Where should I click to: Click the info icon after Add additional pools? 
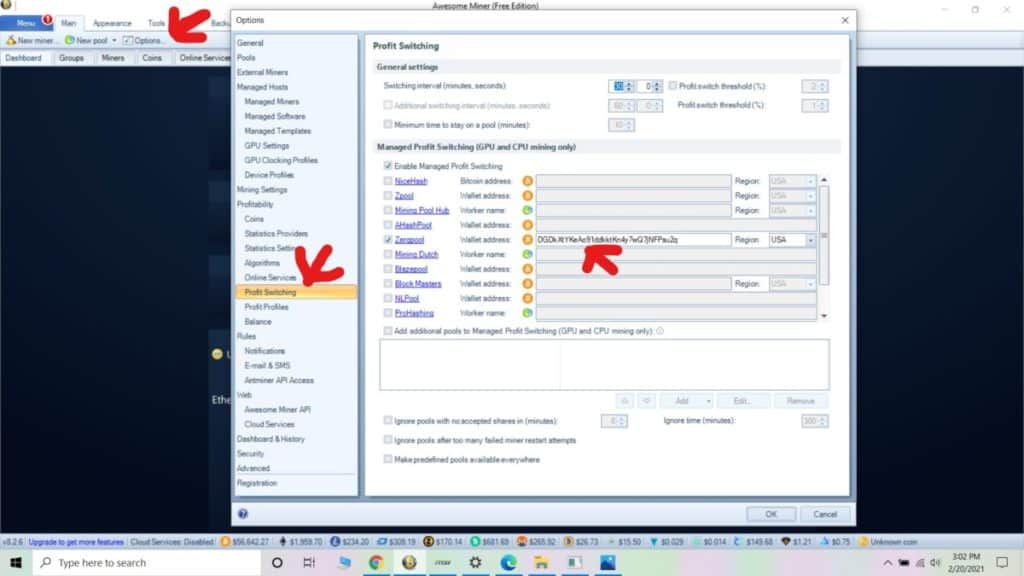pos(660,331)
